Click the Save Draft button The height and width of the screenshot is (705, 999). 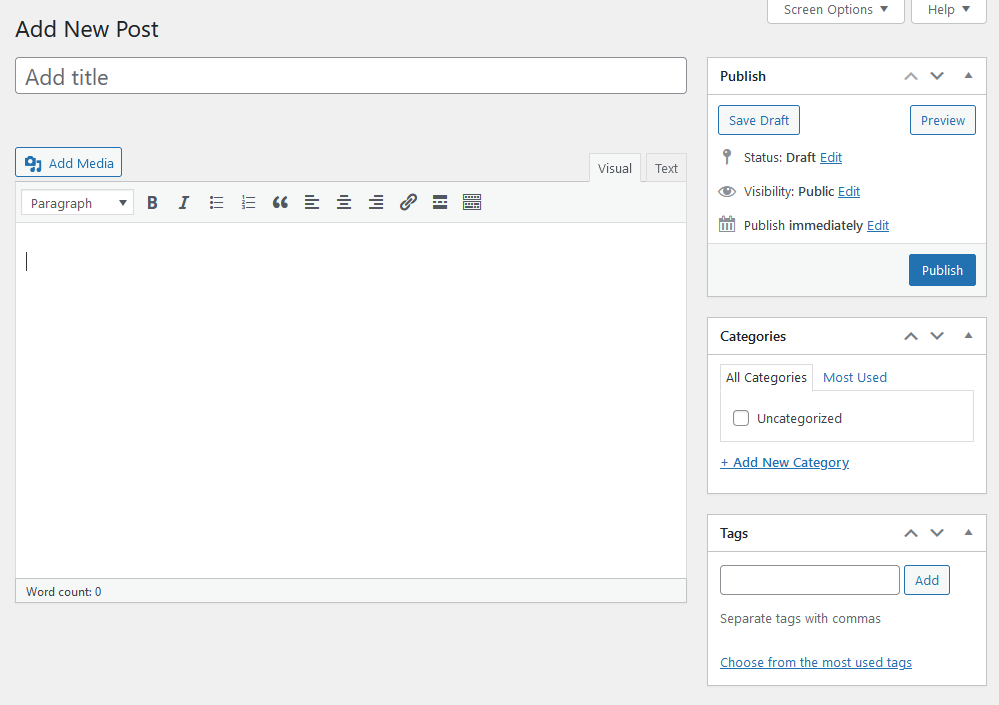[758, 120]
